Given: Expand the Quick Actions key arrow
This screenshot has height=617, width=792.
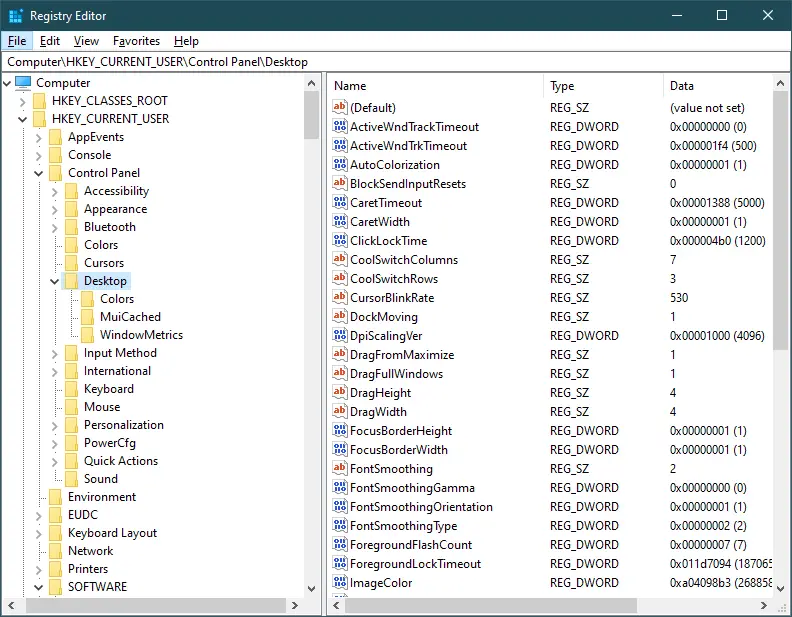Looking at the screenshot, I should pyautogui.click(x=55, y=461).
